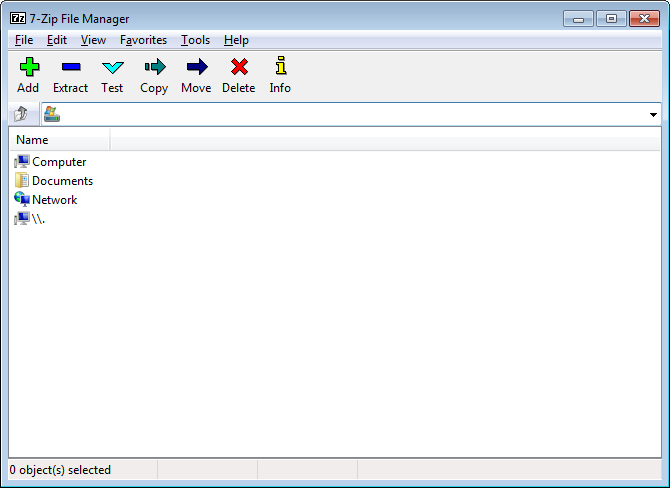The image size is (670, 488).
Task: Sort by the Name column header
Action: [60, 140]
